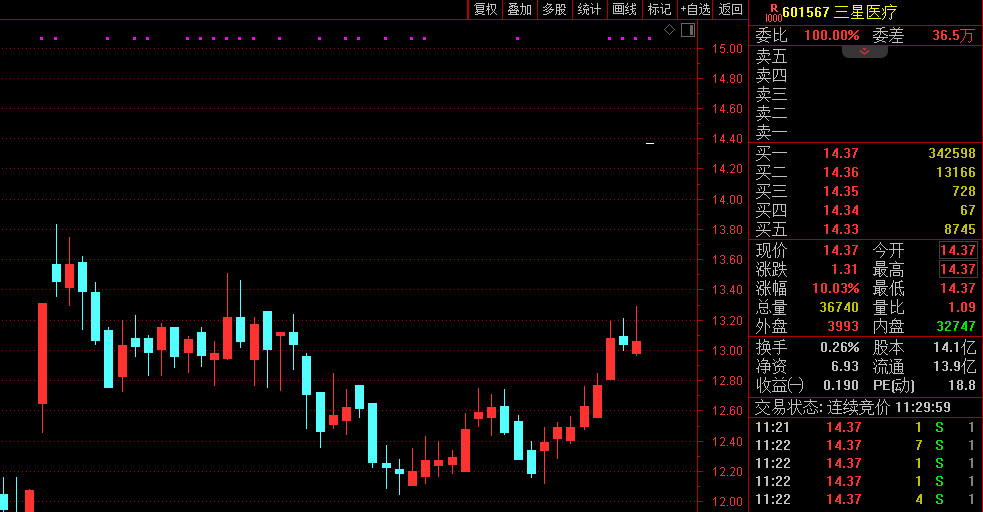Click the 卖三 ask row
This screenshot has height=512, width=983.
click(865, 95)
